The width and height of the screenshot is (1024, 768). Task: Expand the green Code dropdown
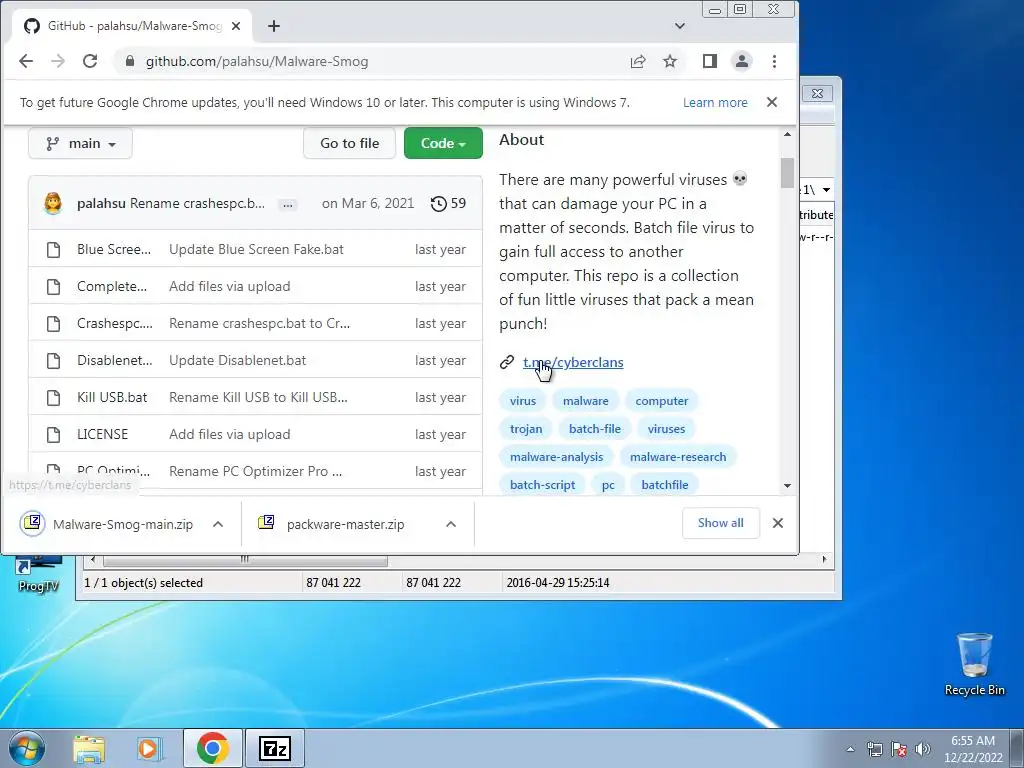(x=443, y=143)
